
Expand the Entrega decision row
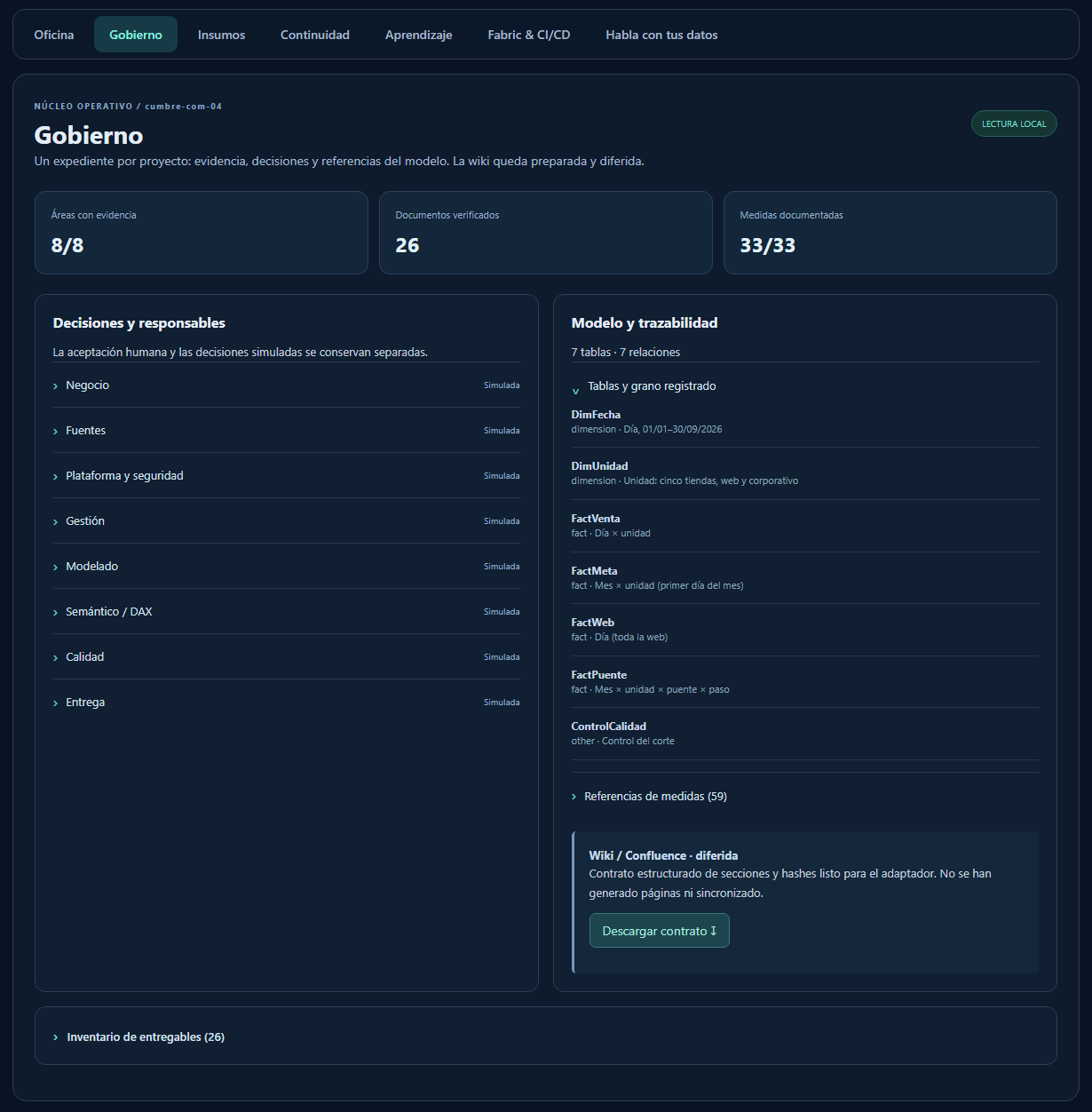(x=286, y=703)
